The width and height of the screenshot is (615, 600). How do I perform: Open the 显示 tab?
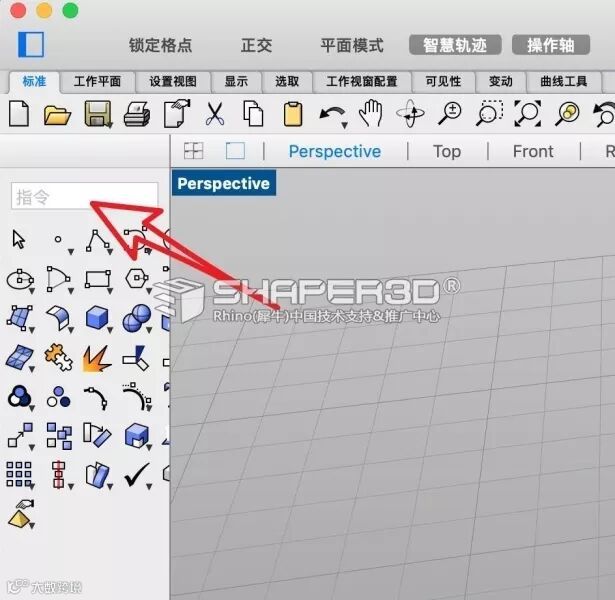coord(236,81)
